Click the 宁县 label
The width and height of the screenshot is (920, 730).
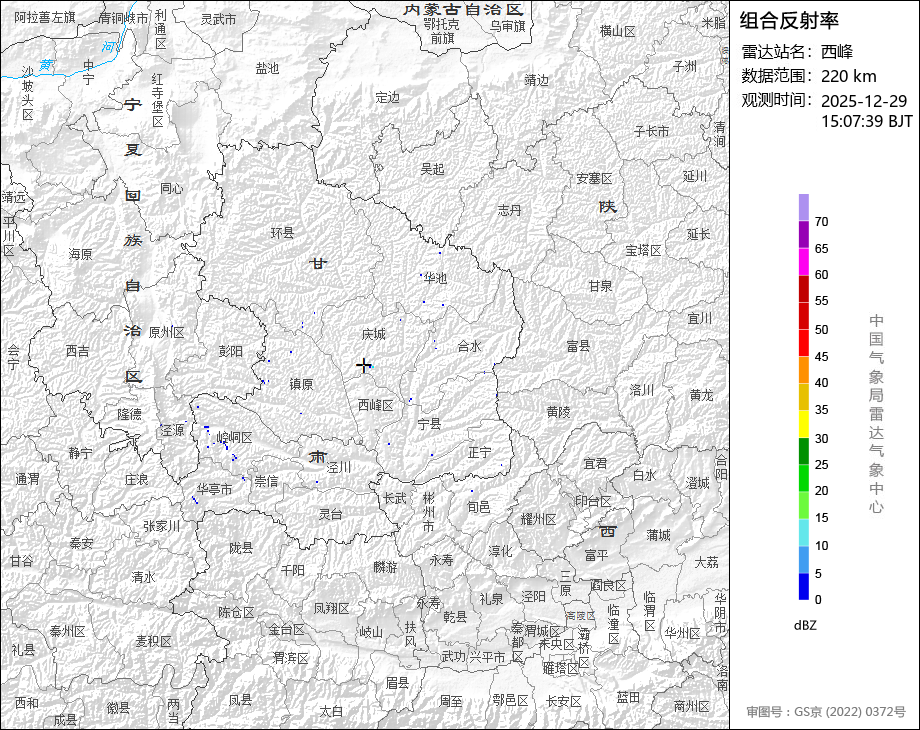point(429,423)
